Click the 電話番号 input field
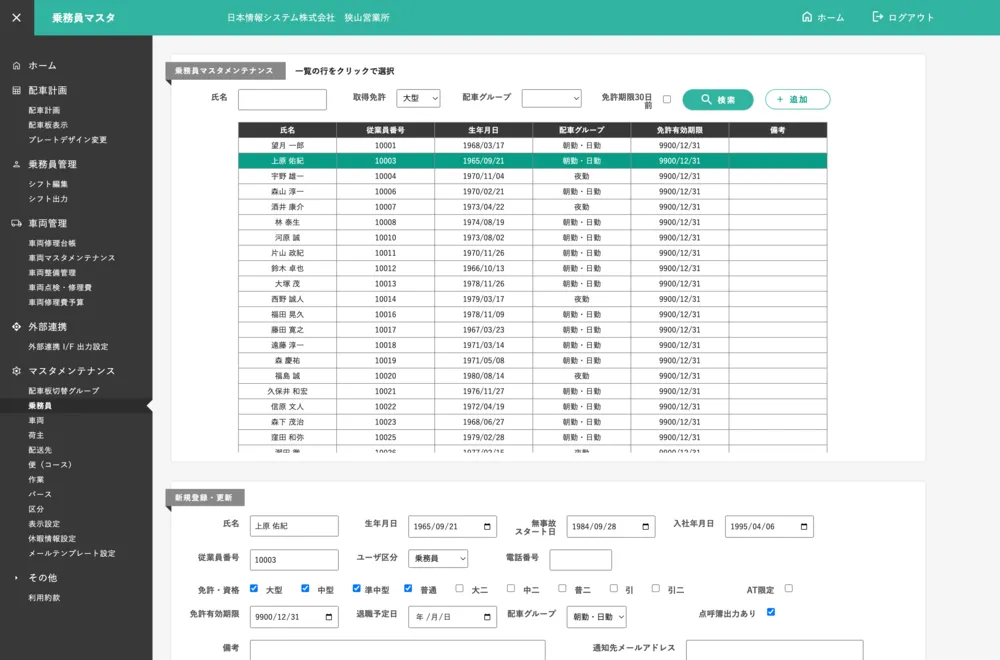Screen dimensions: 1000x660 pos(580,560)
